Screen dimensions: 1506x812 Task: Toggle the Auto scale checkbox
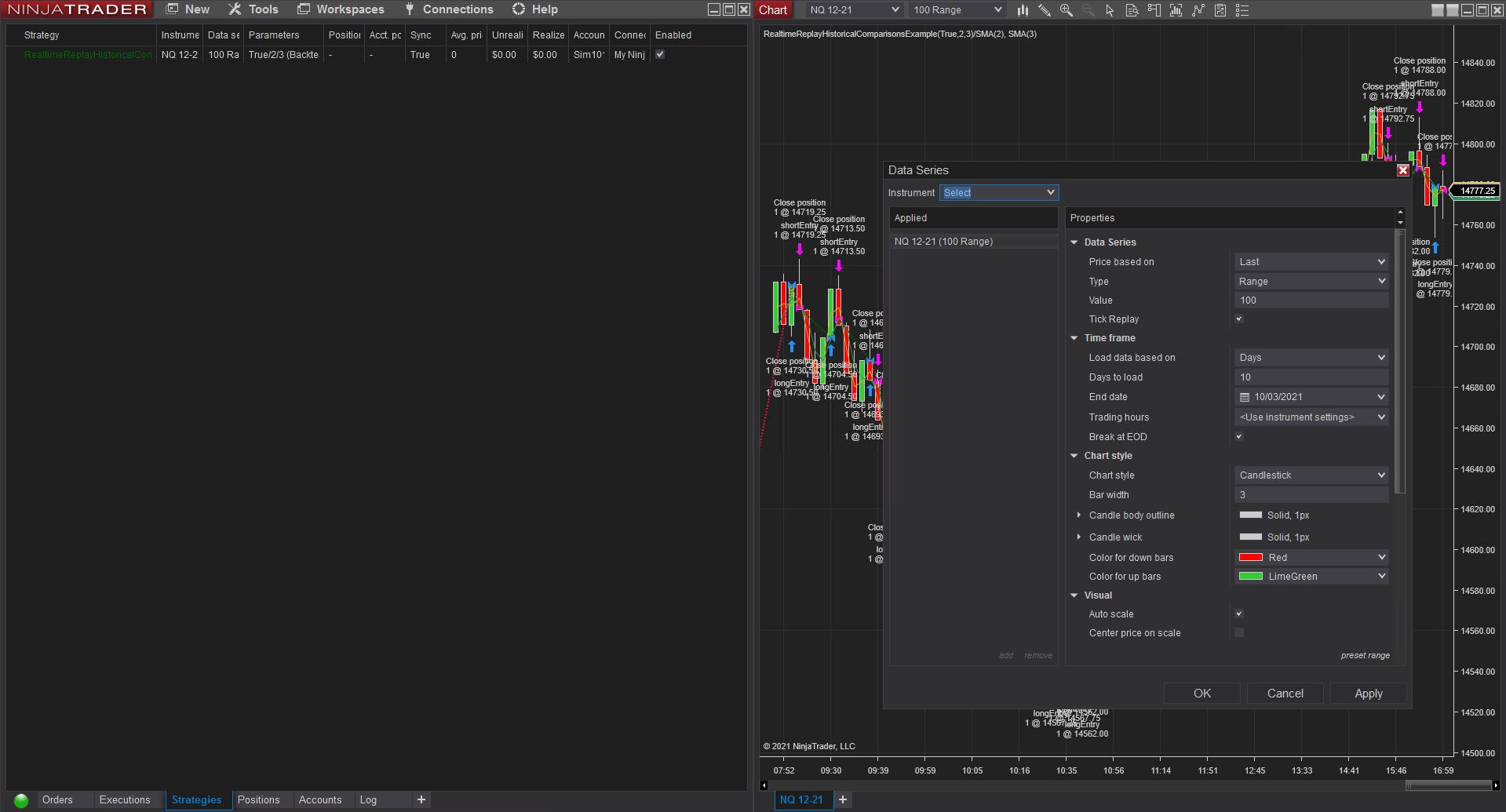point(1239,614)
